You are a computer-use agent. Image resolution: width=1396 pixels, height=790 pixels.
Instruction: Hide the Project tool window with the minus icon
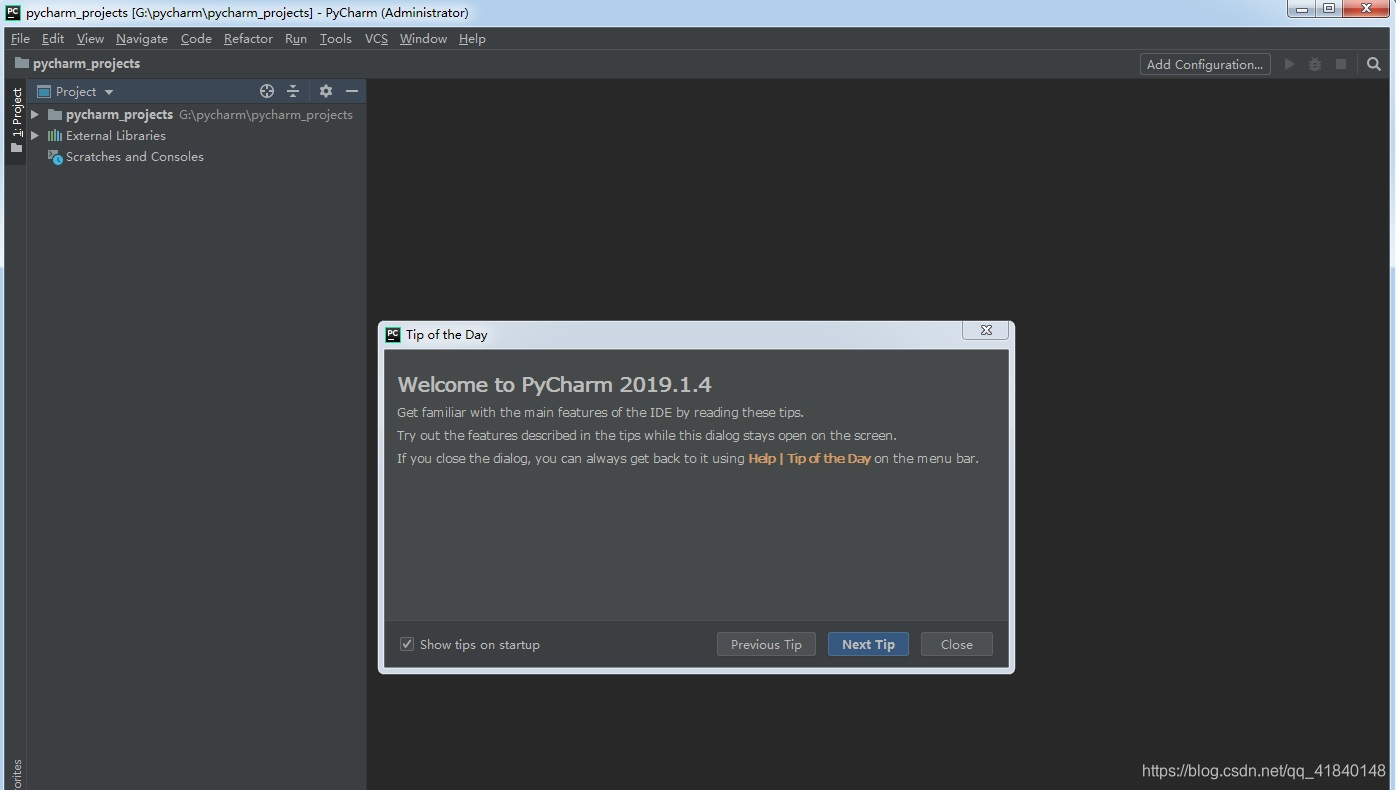352,91
